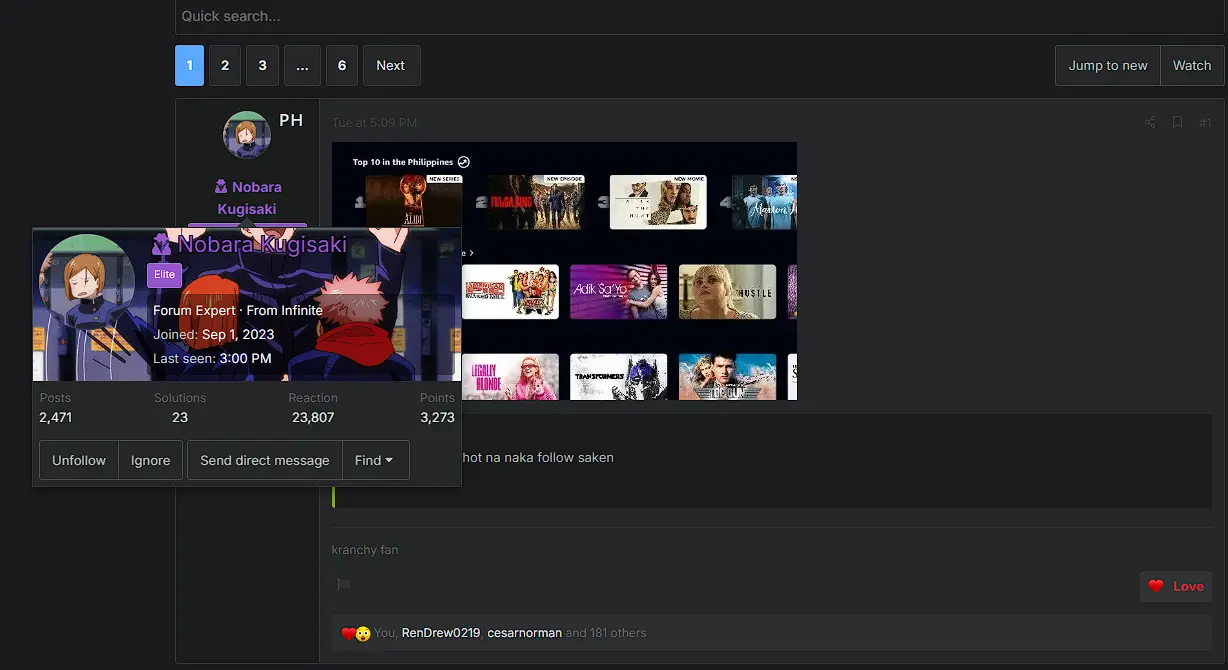The image size is (1228, 670).
Task: Click the Joined date Sep 1, 2023
Action: (x=238, y=335)
